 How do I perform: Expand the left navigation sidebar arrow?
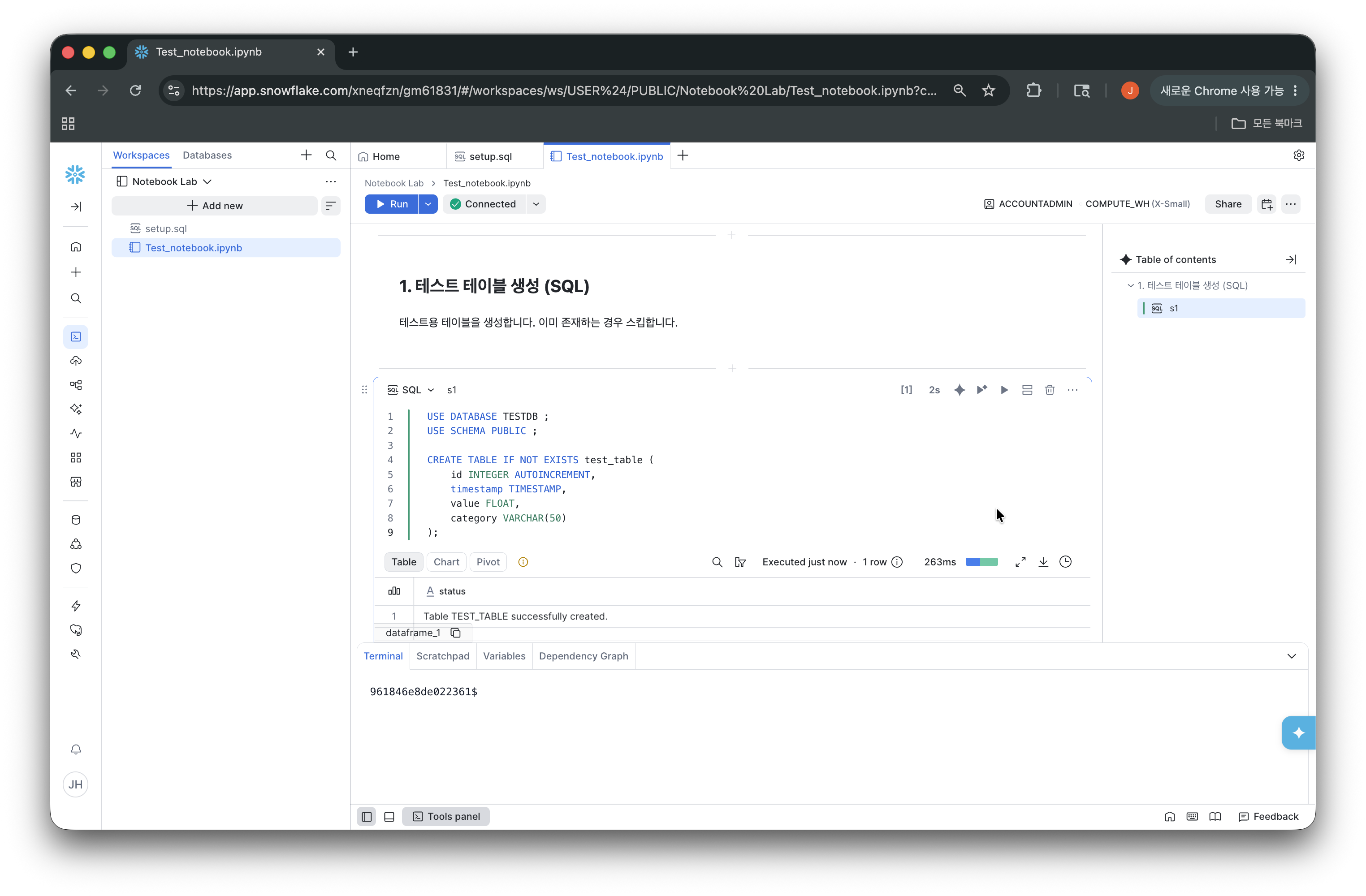click(x=76, y=207)
